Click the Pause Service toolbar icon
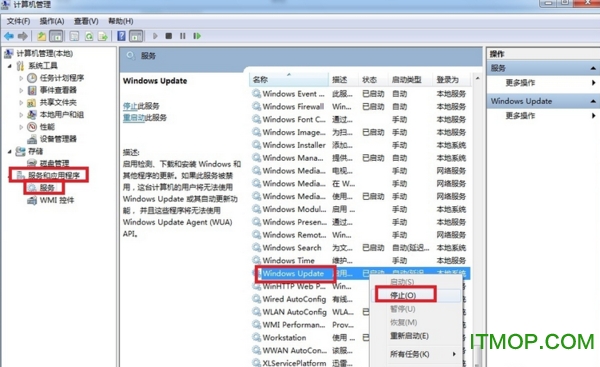 click(183, 36)
